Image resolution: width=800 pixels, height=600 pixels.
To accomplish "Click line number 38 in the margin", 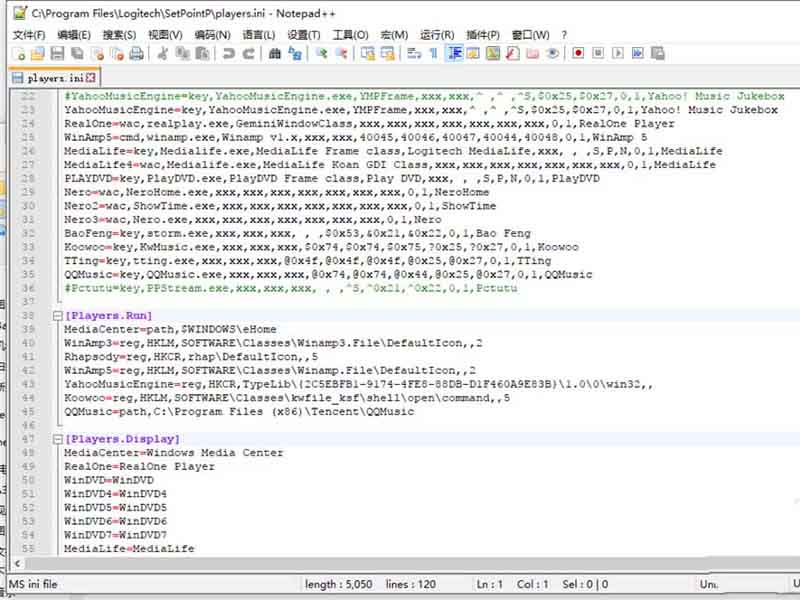I will (x=29, y=316).
